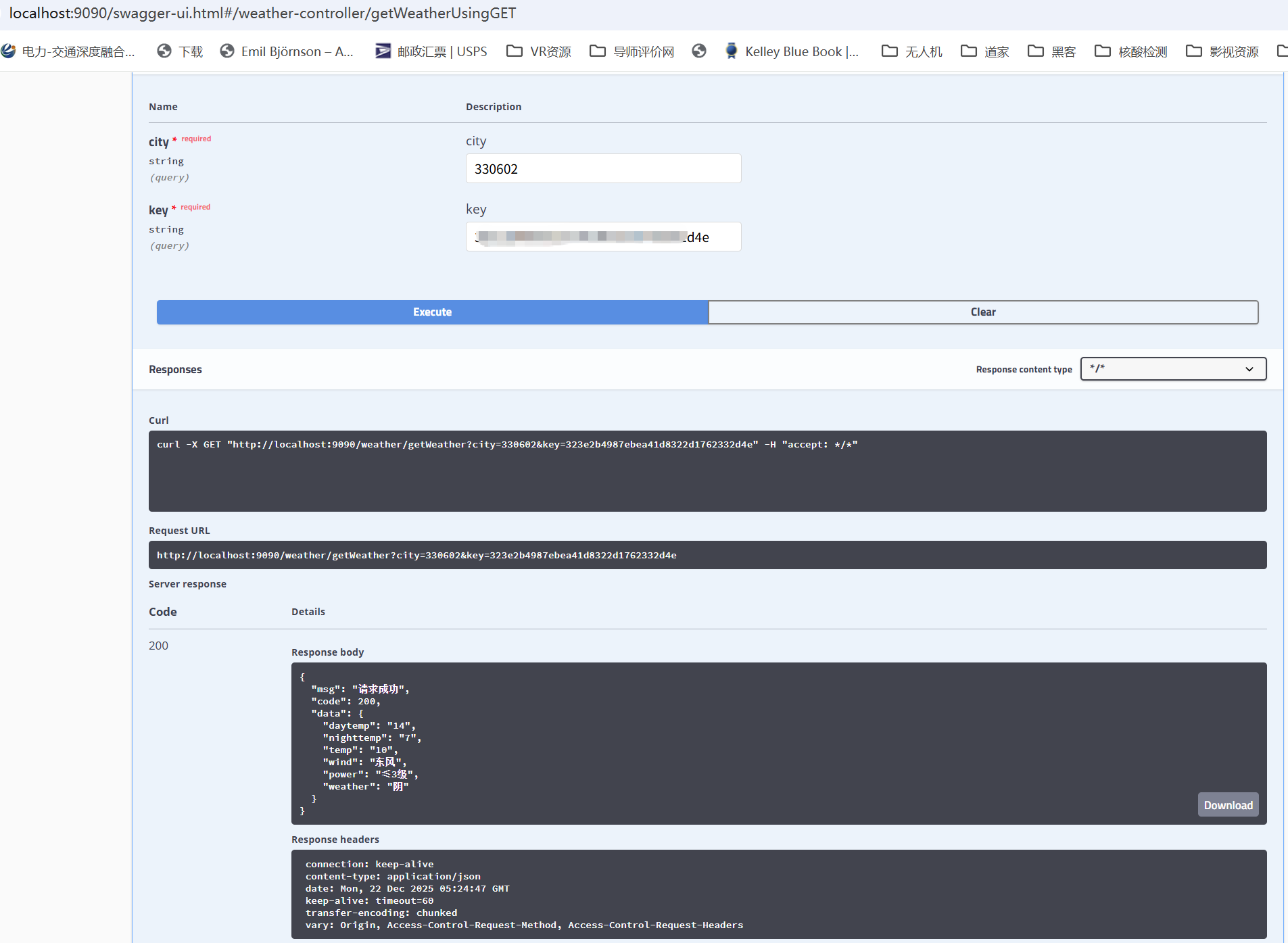Screen dimensions: 1288x943
Task: Click the "weather": "阴" line
Action: (366, 786)
